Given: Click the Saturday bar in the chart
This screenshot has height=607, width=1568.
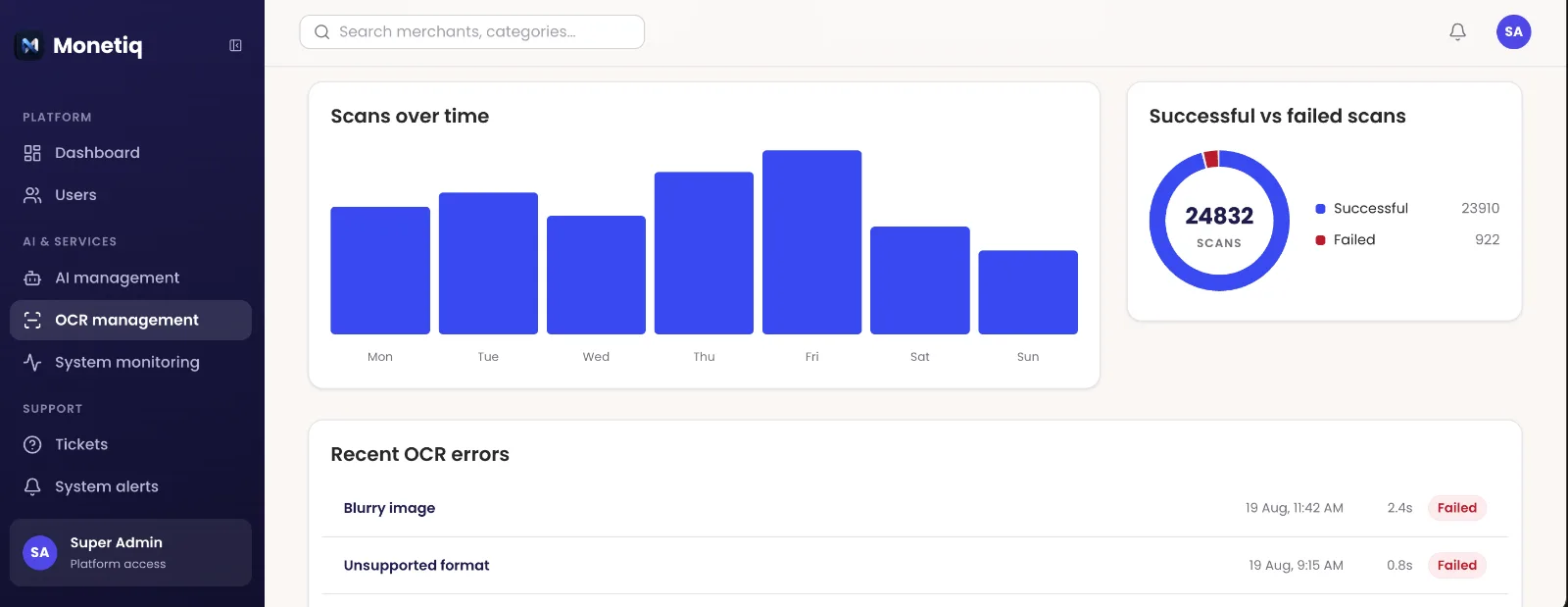Looking at the screenshot, I should (920, 280).
